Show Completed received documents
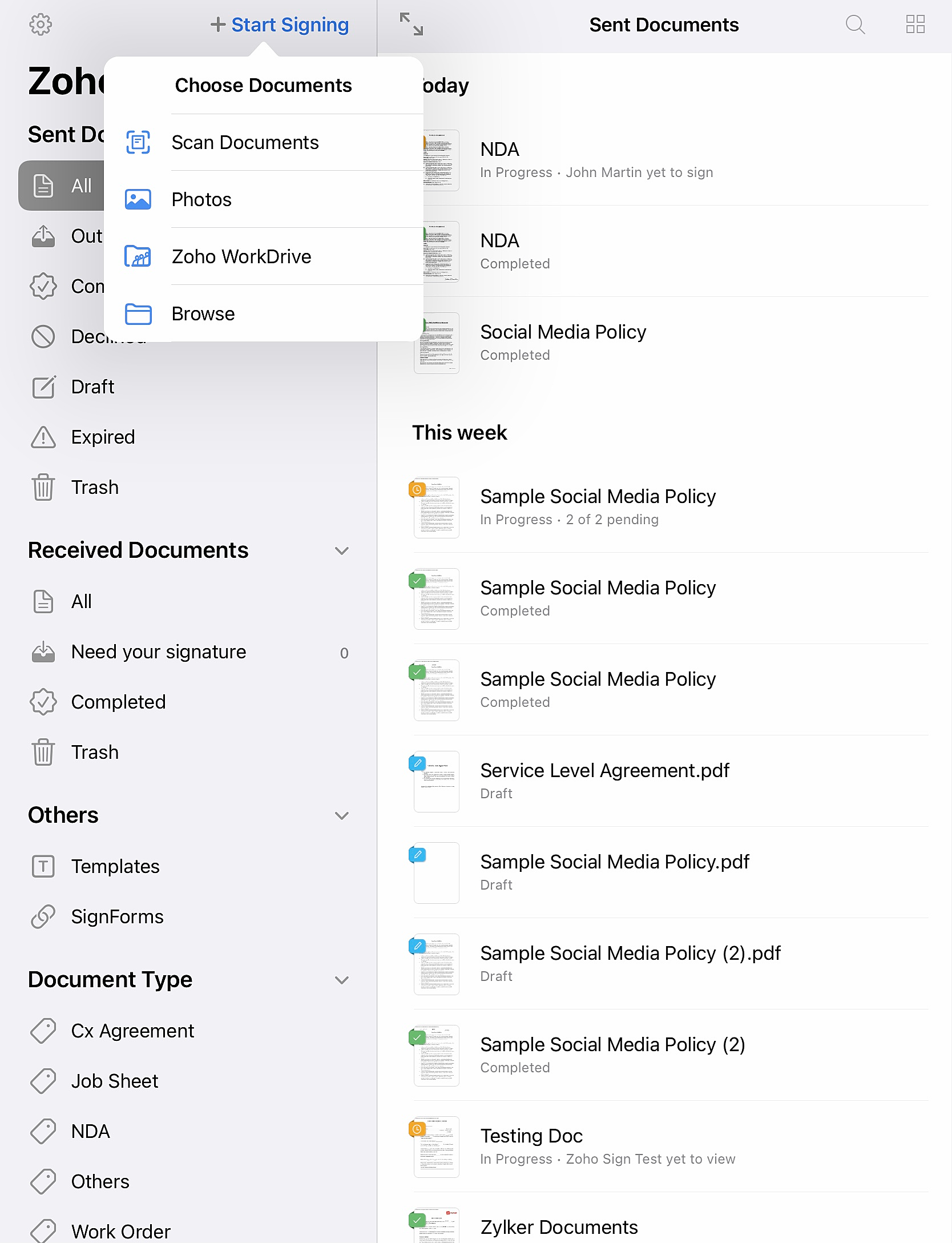 [188, 702]
